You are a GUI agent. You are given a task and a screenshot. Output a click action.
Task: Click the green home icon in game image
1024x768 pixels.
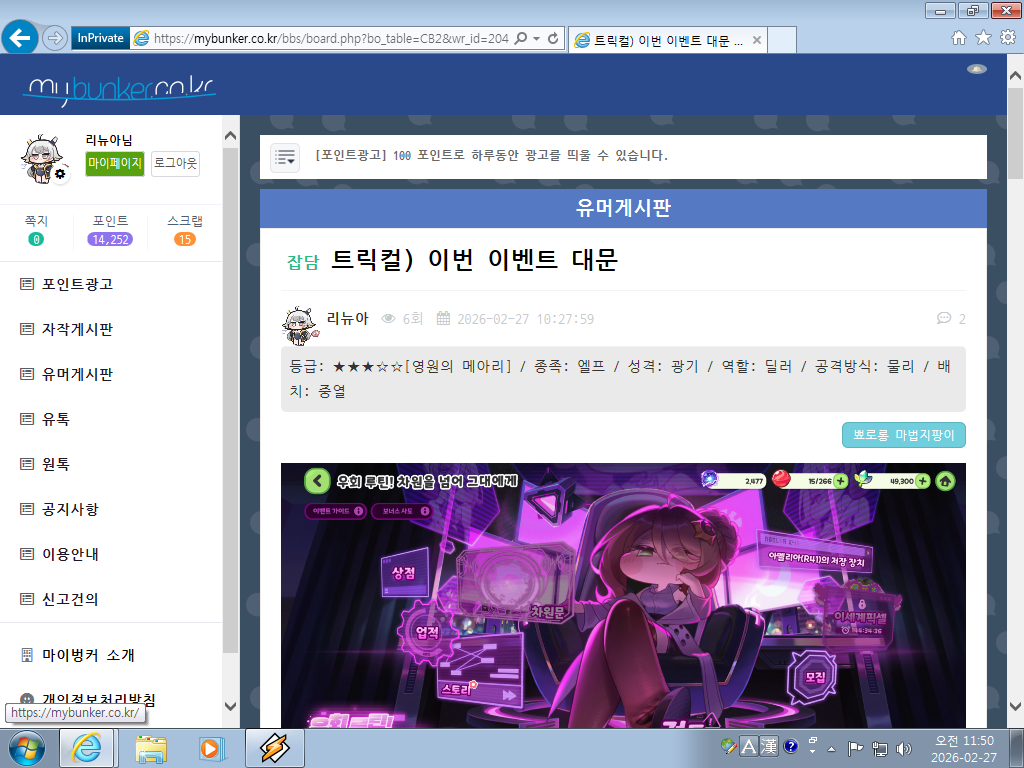pos(945,481)
